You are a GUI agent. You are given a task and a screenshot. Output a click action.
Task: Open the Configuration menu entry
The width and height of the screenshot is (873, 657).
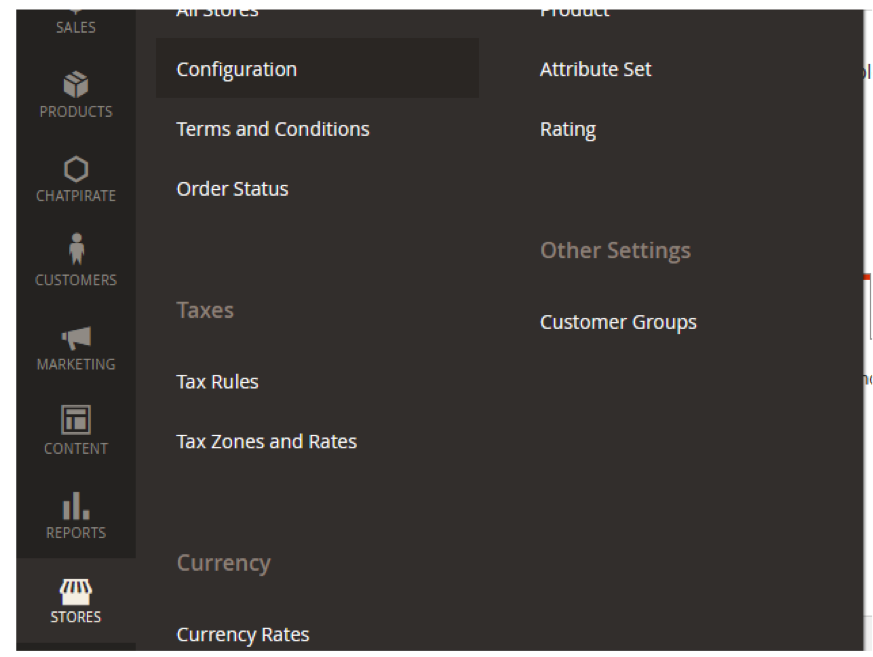(236, 69)
